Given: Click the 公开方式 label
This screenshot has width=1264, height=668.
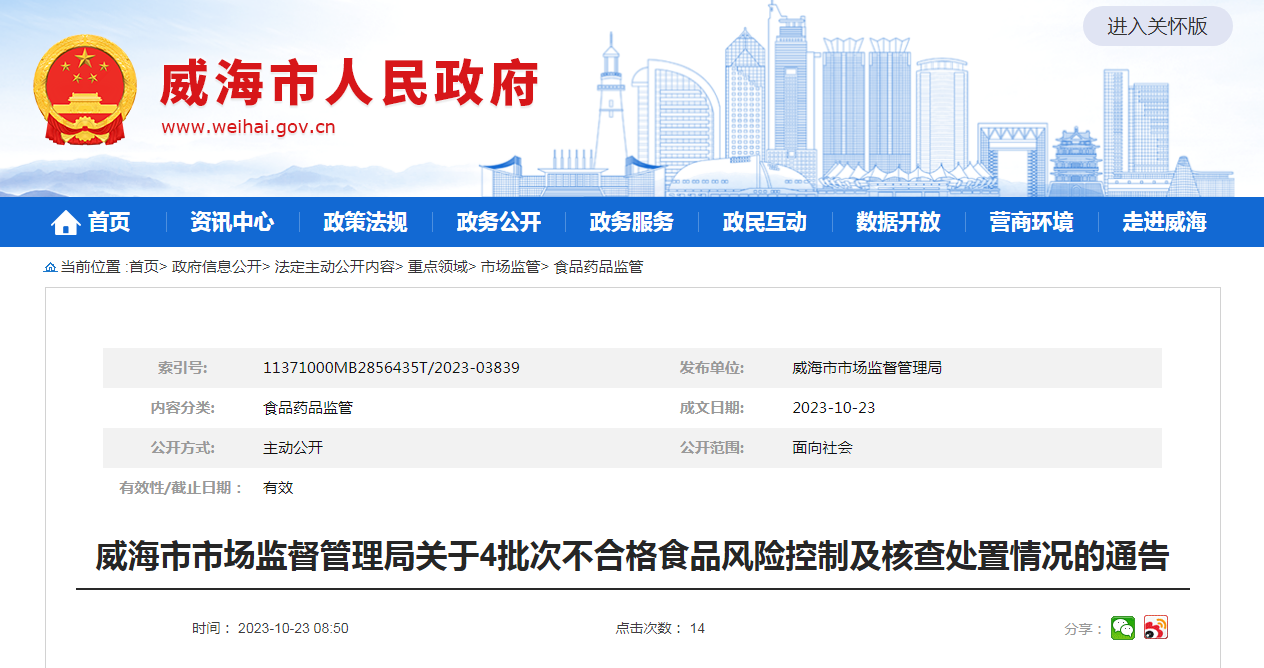Looking at the screenshot, I should [x=182, y=448].
